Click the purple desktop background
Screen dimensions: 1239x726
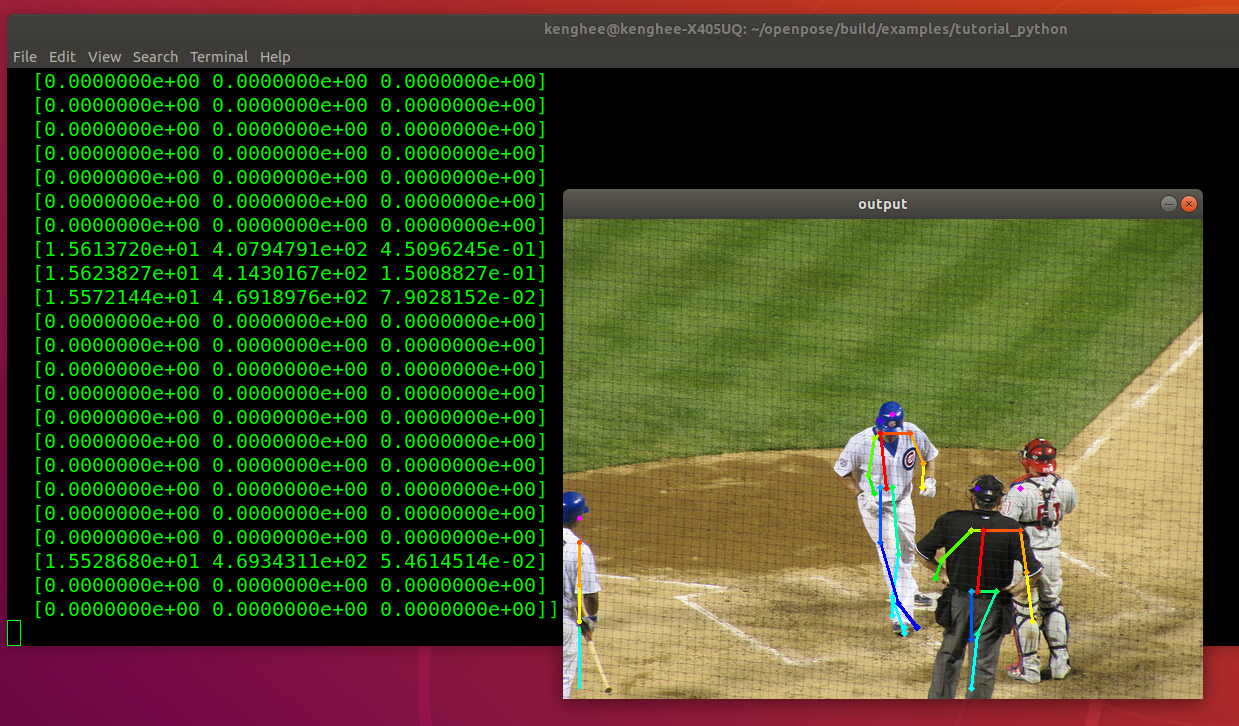point(280,700)
